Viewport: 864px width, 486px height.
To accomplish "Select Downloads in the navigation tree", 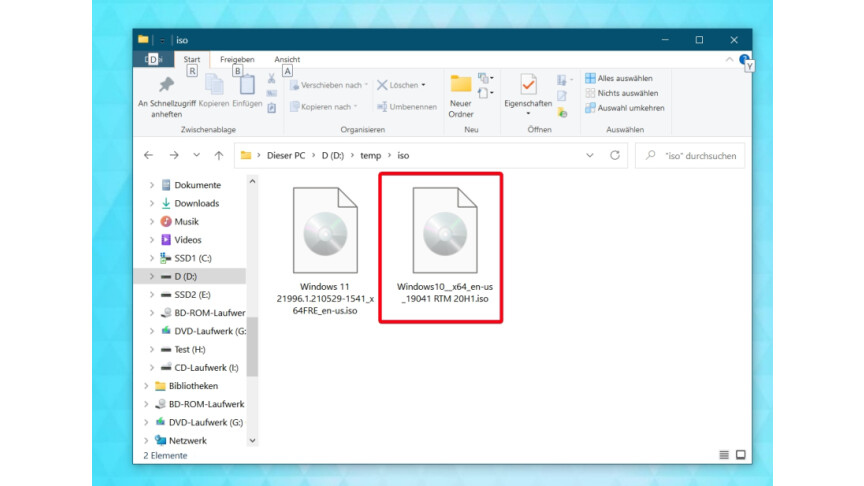I will tap(197, 203).
